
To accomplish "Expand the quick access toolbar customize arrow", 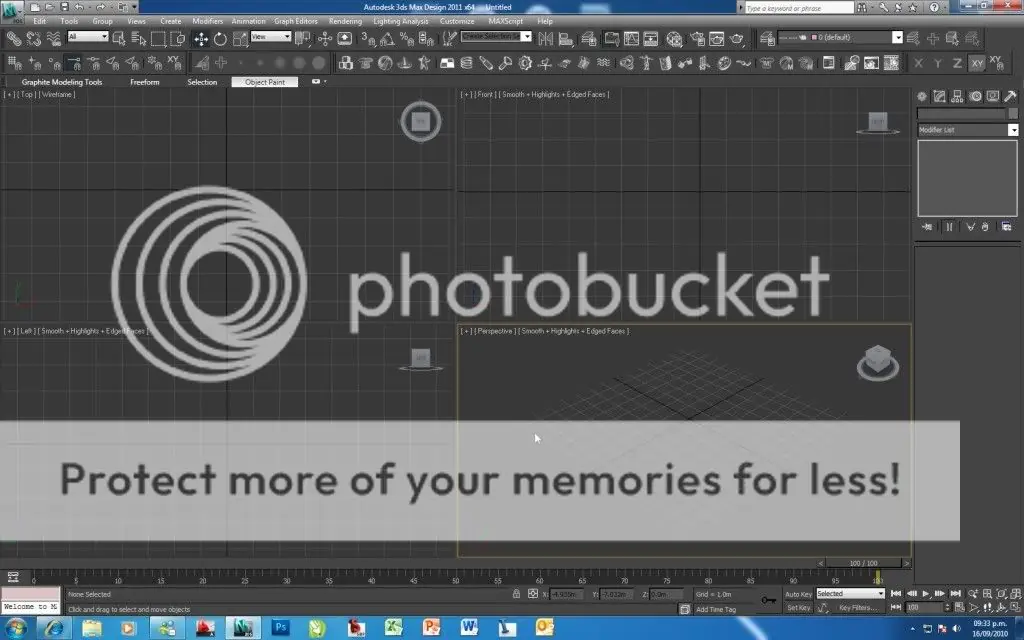I will [135, 7].
